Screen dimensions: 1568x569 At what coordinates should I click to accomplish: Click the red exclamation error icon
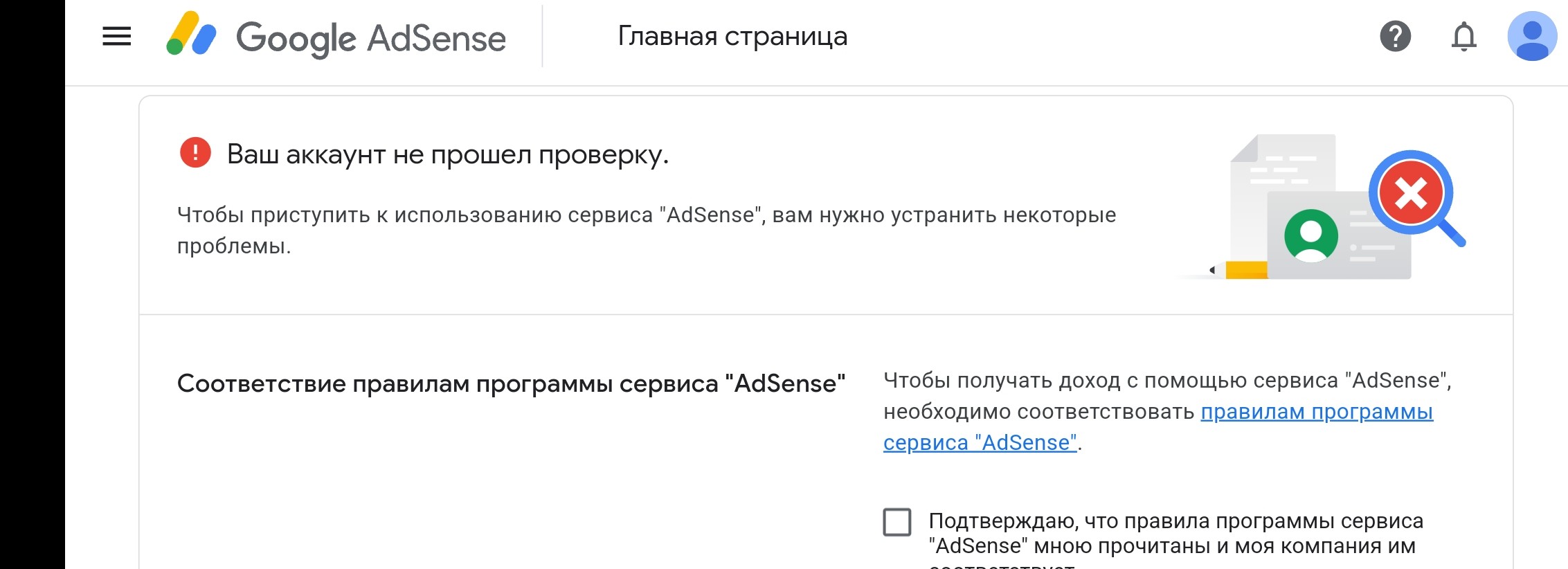pos(195,152)
